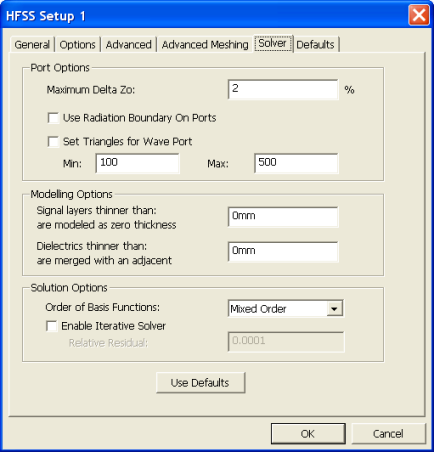
Task: Go to the Advanced Meshing tab
Action: point(205,44)
